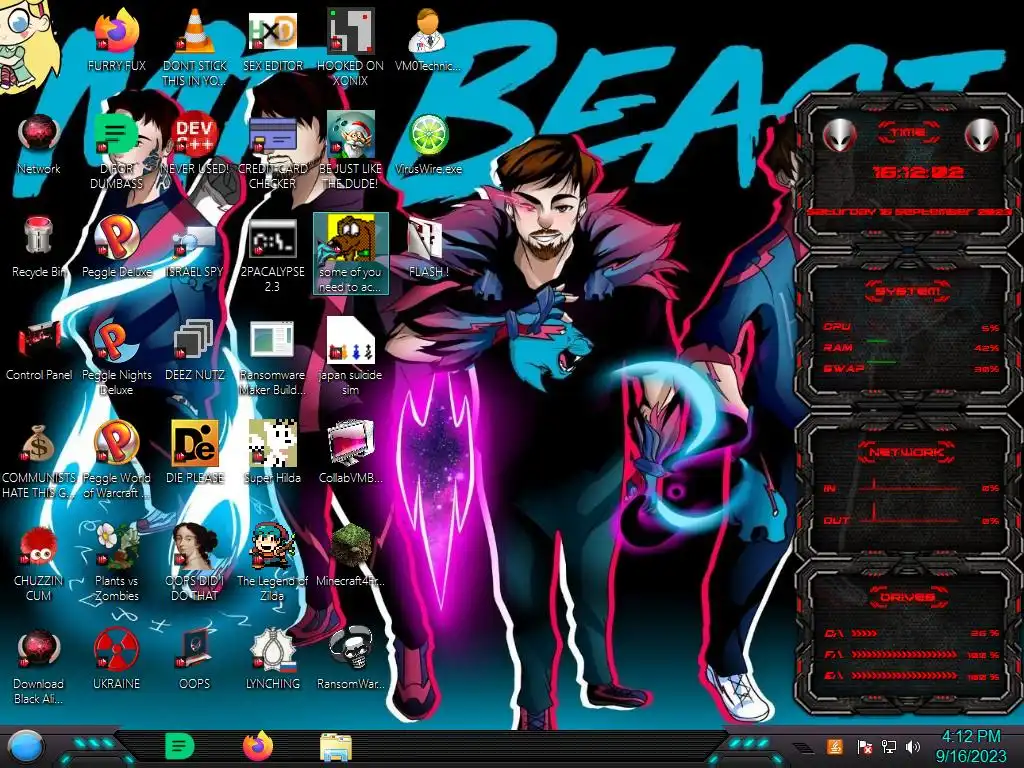This screenshot has width=1024, height=768.
Task: Launch VLC shortcut labeled DONT STICK THIS
Action: point(195,47)
